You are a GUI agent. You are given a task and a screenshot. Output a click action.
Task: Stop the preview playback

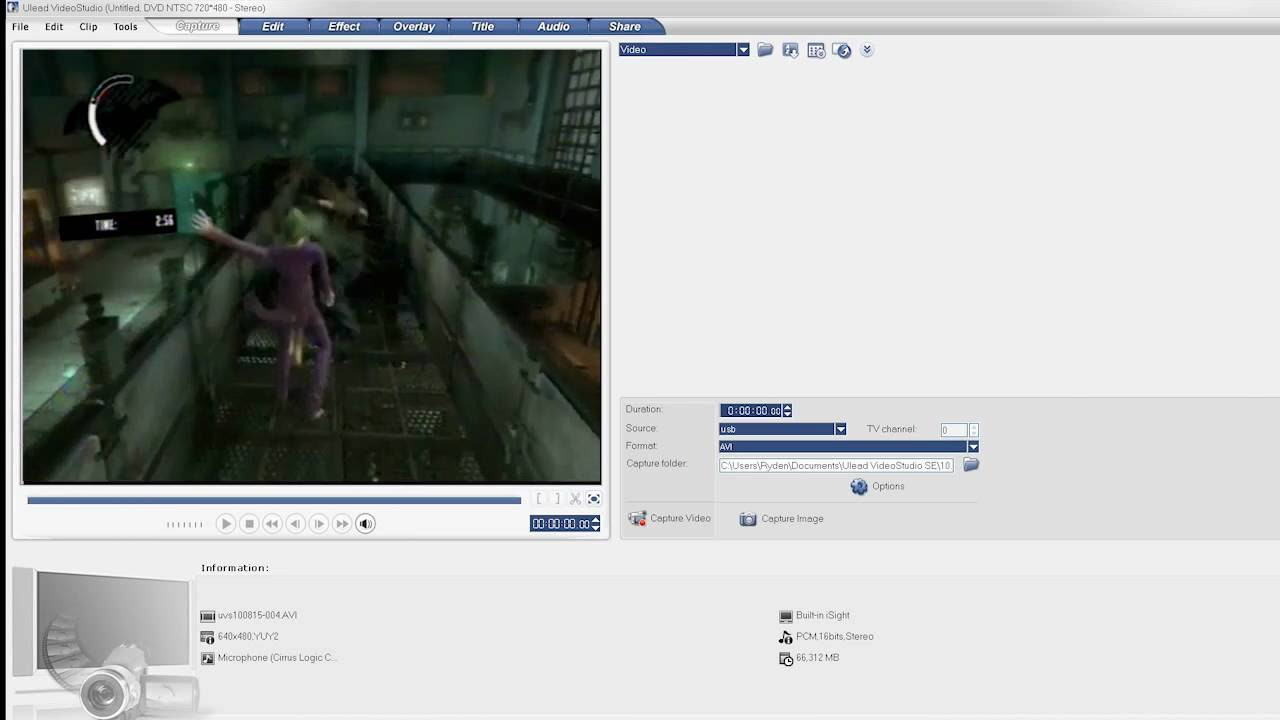point(249,523)
